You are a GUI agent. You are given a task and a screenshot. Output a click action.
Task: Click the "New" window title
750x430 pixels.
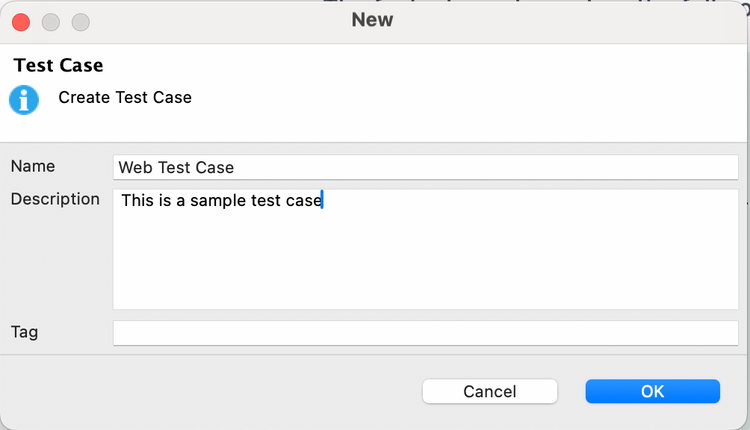372,20
